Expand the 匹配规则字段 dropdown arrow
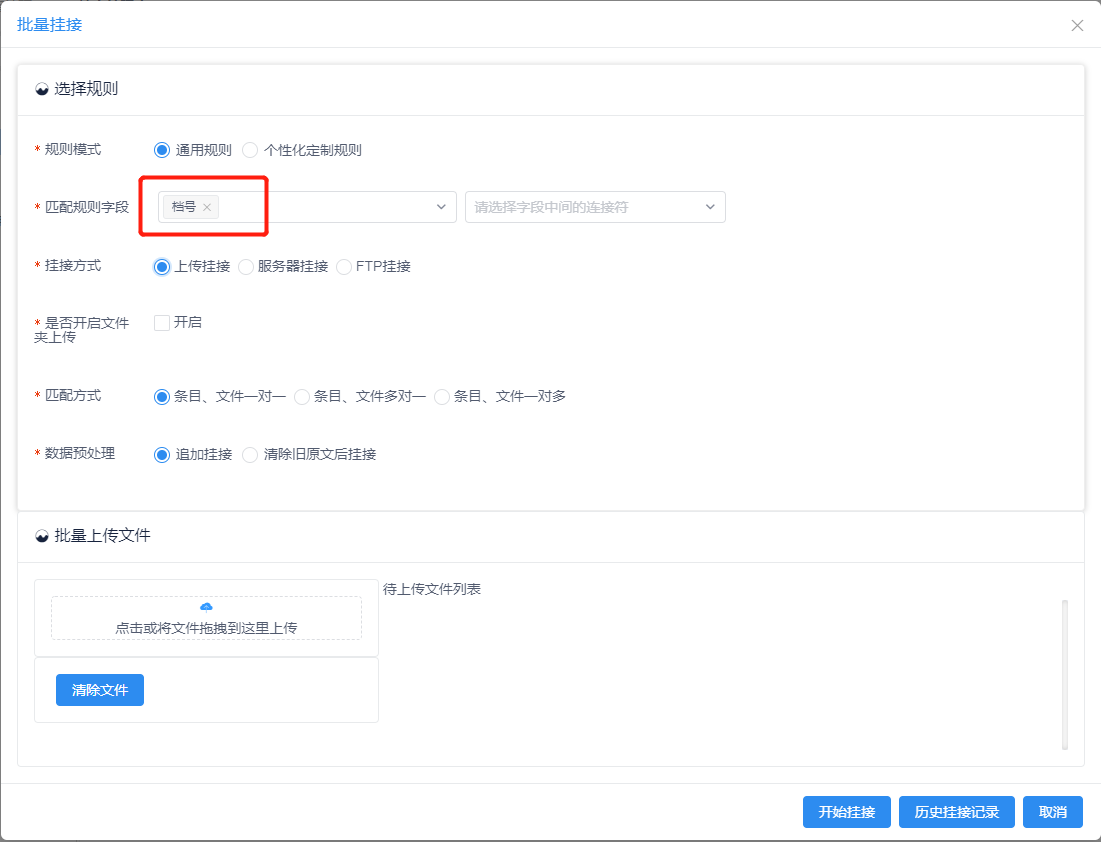 coord(440,207)
